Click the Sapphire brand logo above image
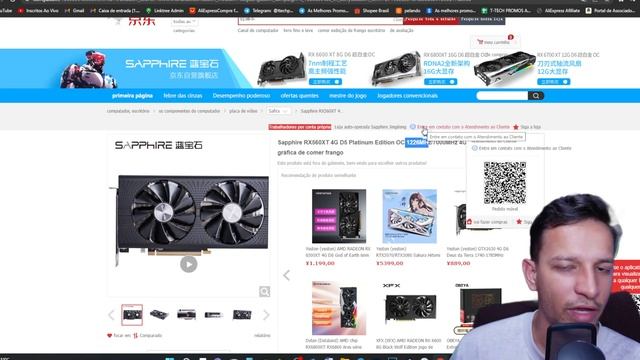The height and width of the screenshot is (360, 640). (158, 145)
